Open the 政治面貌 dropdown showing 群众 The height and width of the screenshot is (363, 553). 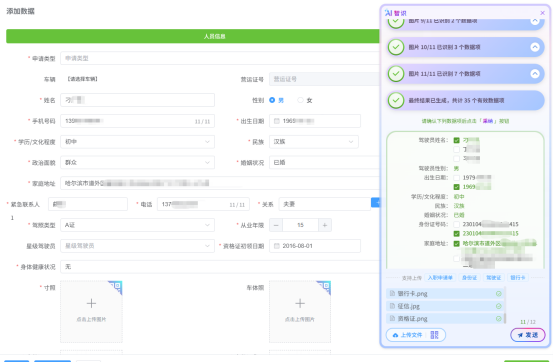click(x=138, y=163)
